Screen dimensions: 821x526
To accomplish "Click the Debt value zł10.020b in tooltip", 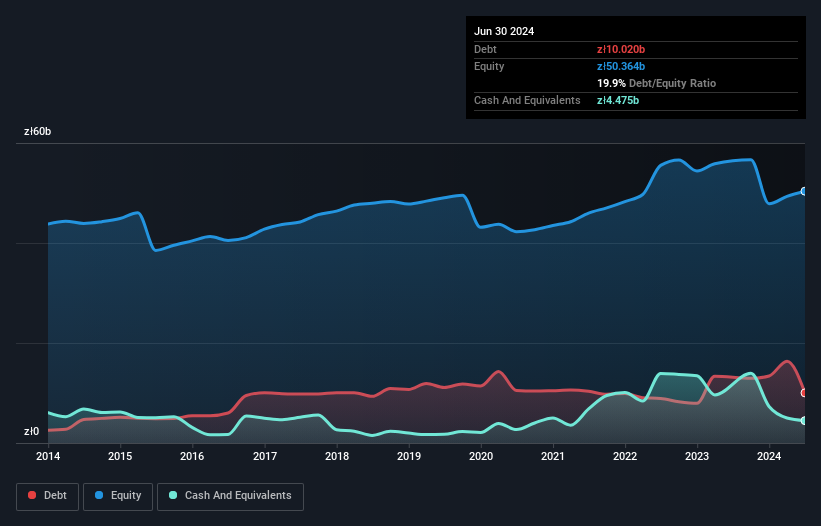I will [621, 49].
